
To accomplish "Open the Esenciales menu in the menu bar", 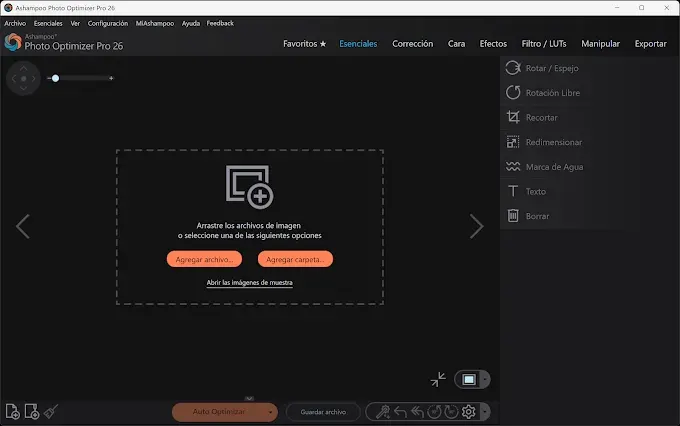I will pos(48,23).
